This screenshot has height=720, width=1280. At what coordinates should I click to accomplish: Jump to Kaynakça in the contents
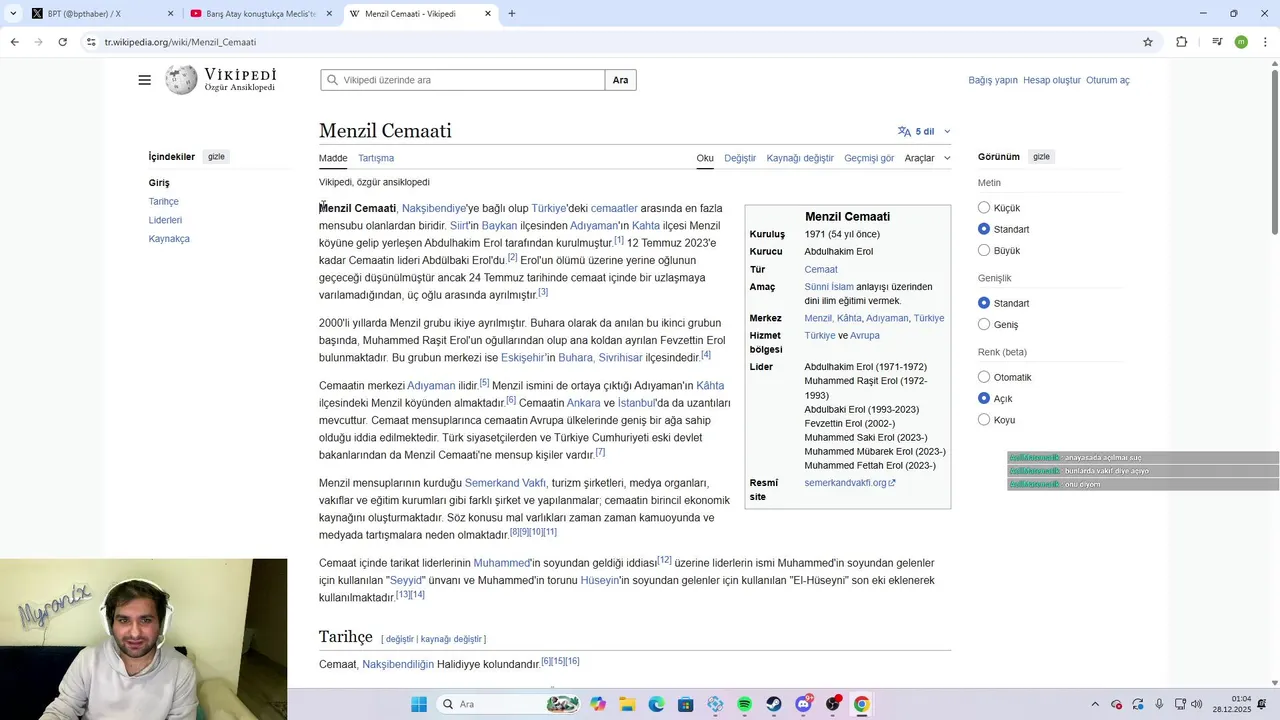point(169,239)
